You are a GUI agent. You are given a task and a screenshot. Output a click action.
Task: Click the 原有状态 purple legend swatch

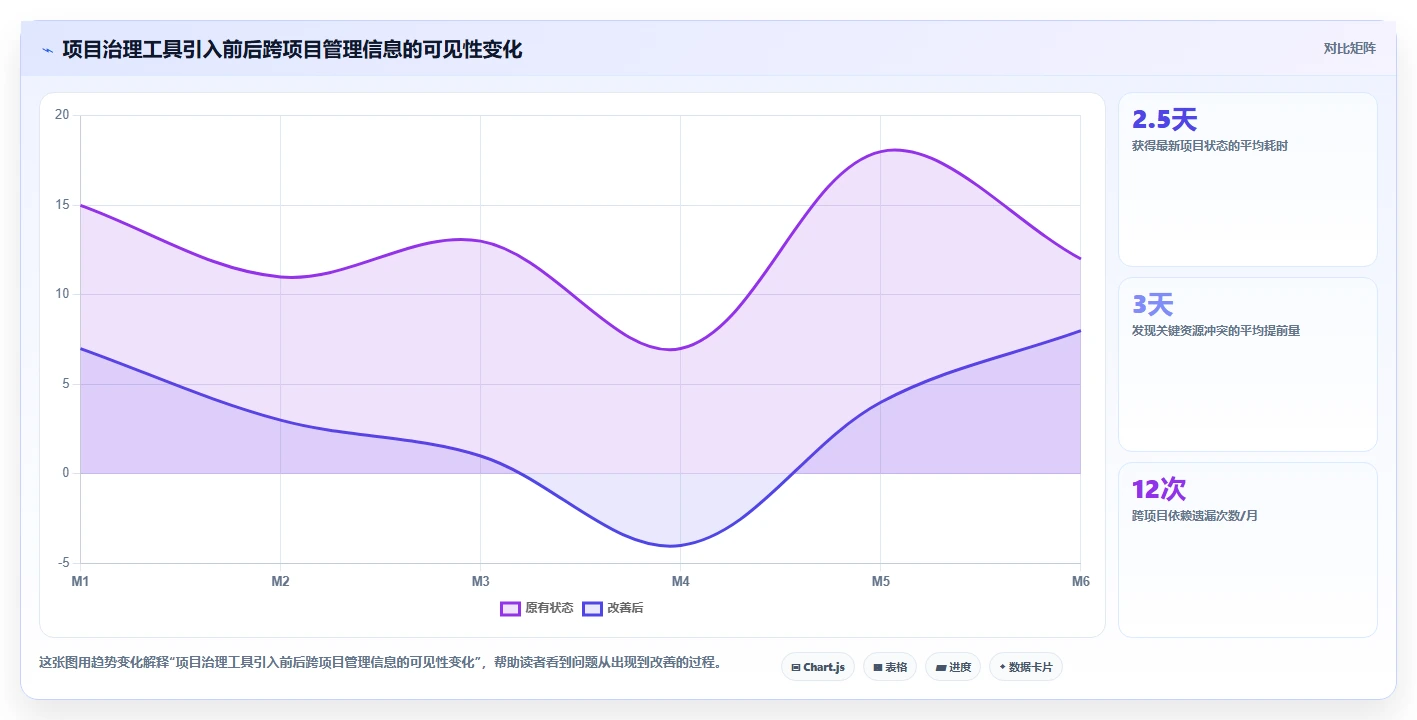tap(511, 608)
